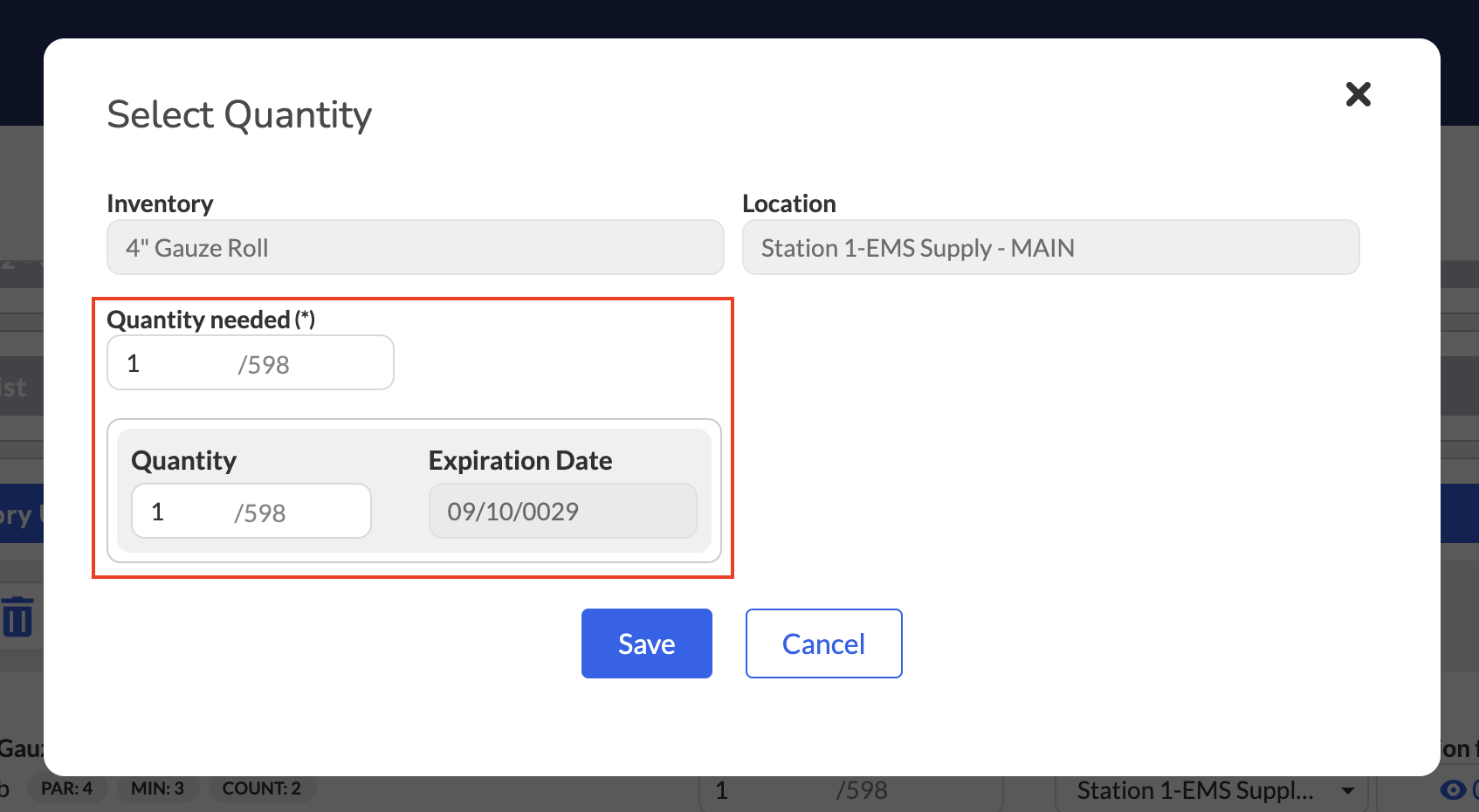Viewport: 1479px width, 812px height.
Task: Click the Location field Station 1-EMS Supply - MAIN
Action: (x=1051, y=247)
